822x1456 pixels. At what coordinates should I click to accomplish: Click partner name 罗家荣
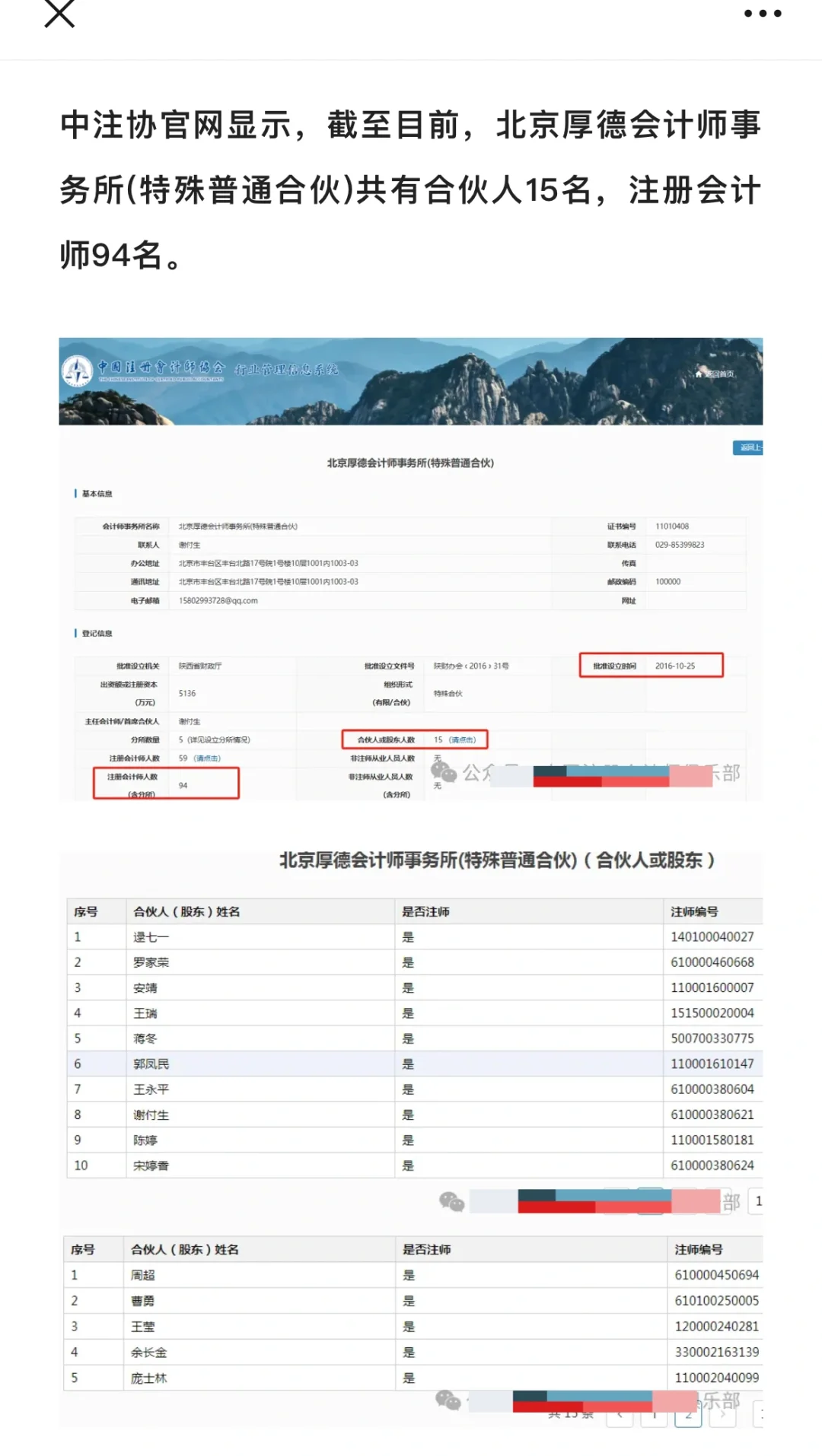[151, 962]
